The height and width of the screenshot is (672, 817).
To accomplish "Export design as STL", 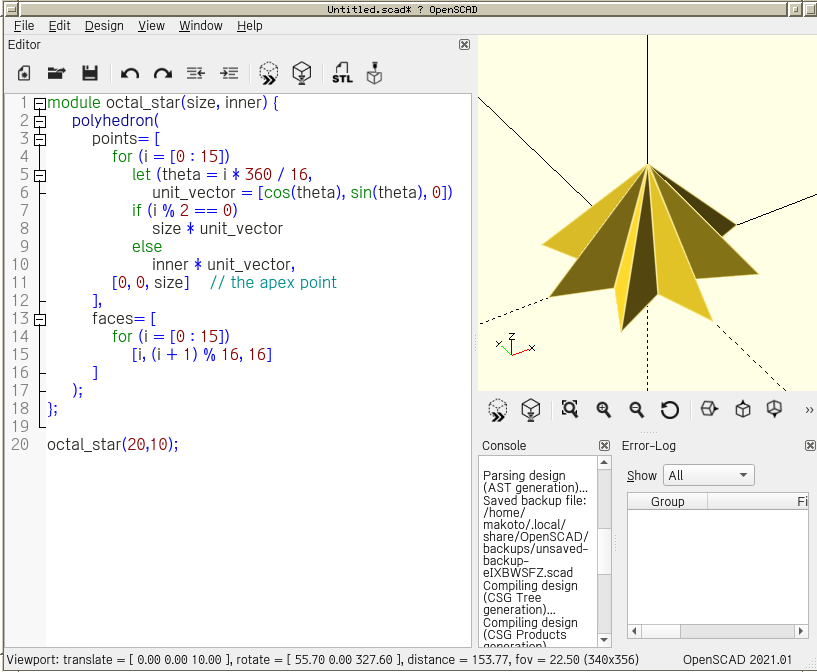I will click(342, 73).
